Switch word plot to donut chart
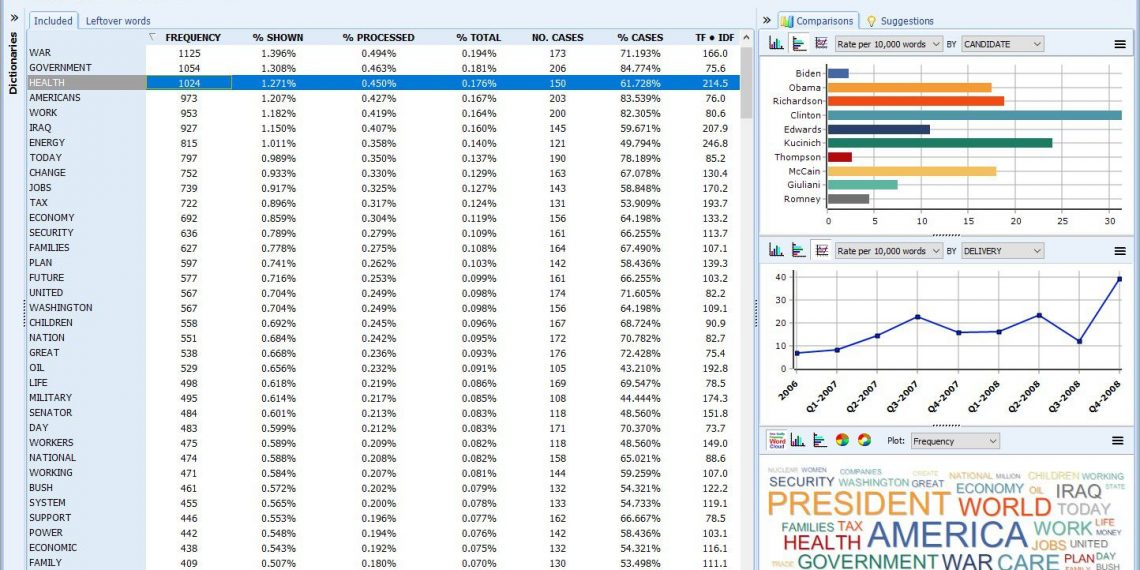Viewport: 1140px width, 570px height. (864, 441)
